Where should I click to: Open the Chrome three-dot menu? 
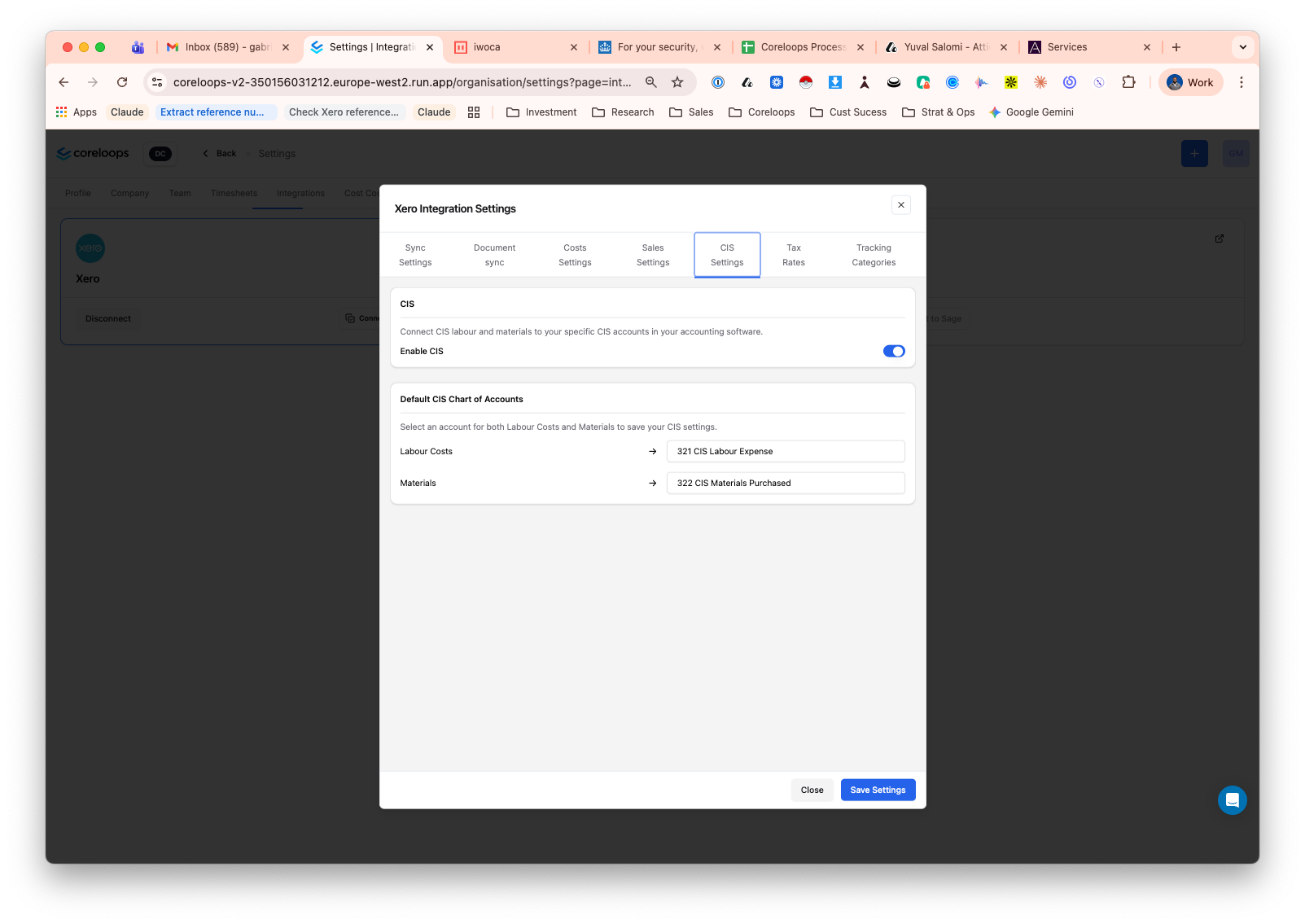1242,82
